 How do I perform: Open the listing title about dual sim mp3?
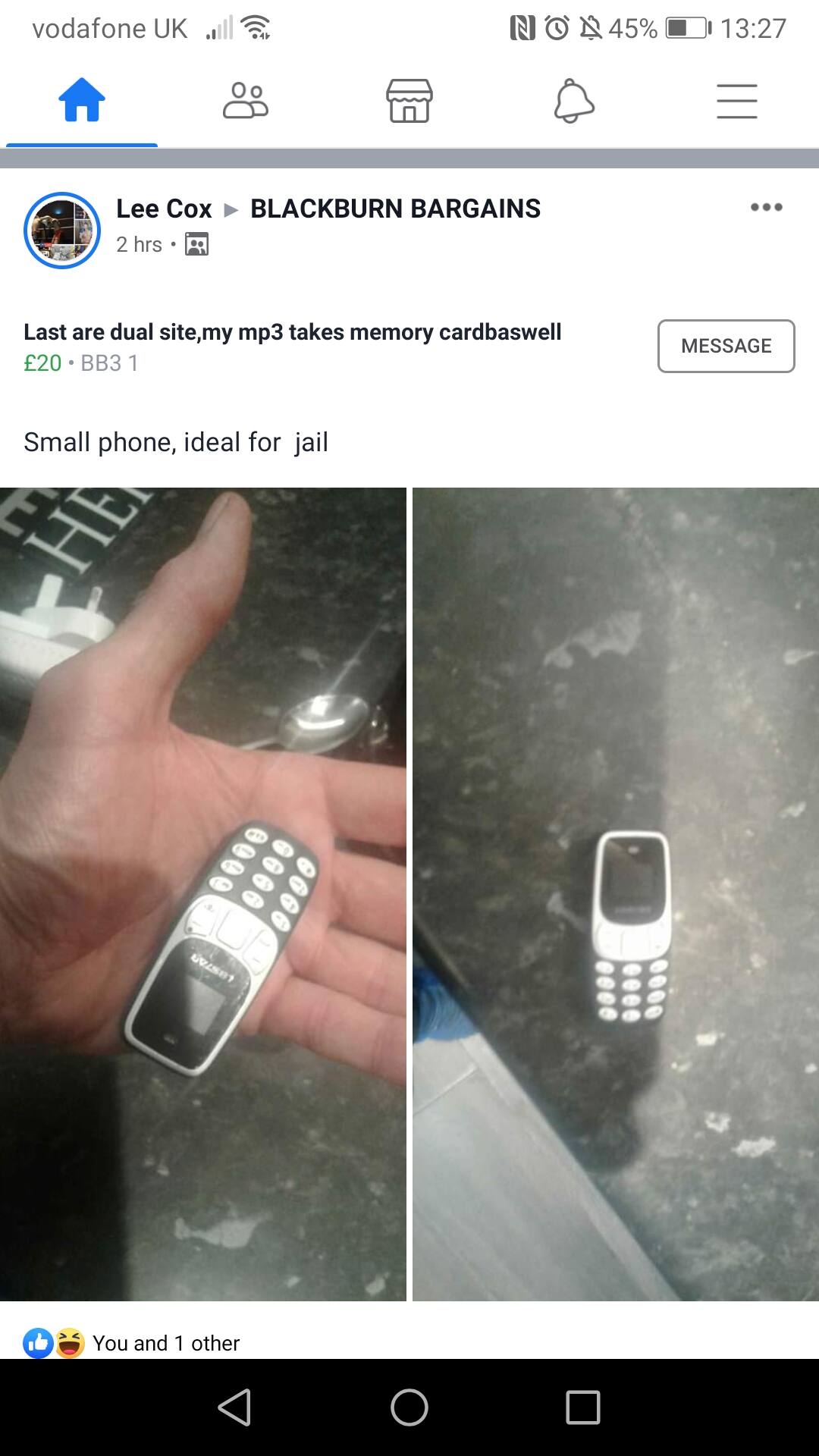click(x=293, y=332)
